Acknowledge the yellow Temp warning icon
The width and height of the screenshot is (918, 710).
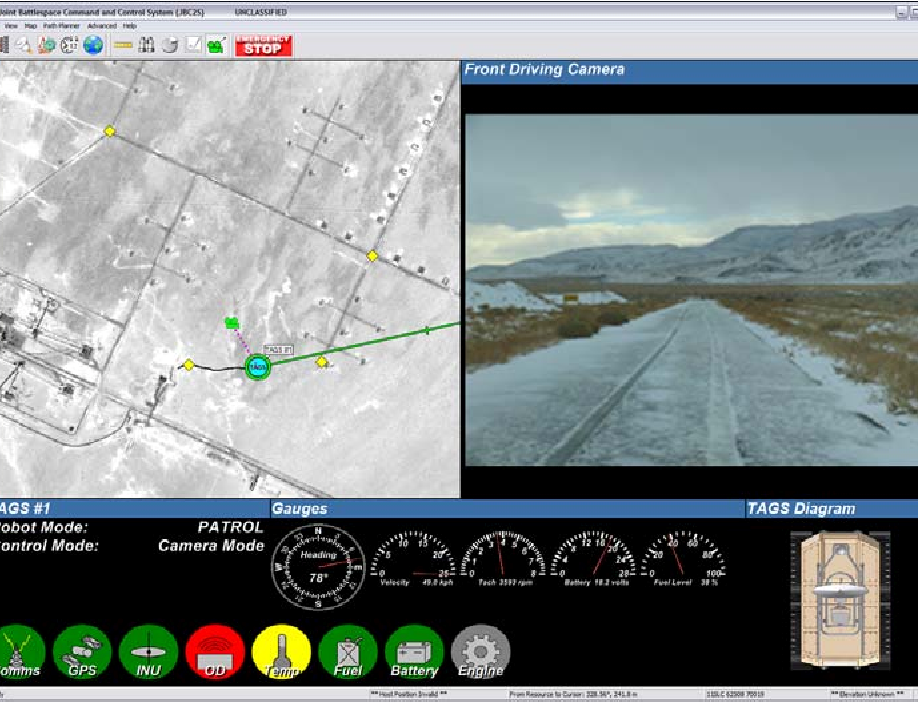pos(282,652)
